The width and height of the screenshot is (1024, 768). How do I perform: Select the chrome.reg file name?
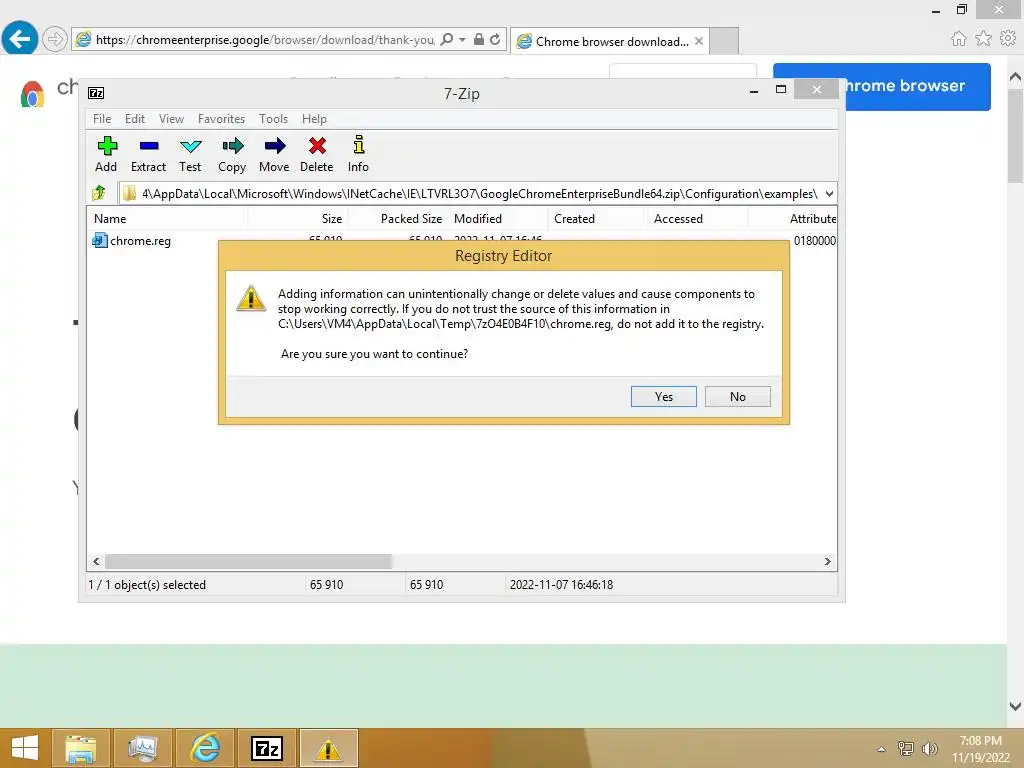pyautogui.click(x=140, y=240)
